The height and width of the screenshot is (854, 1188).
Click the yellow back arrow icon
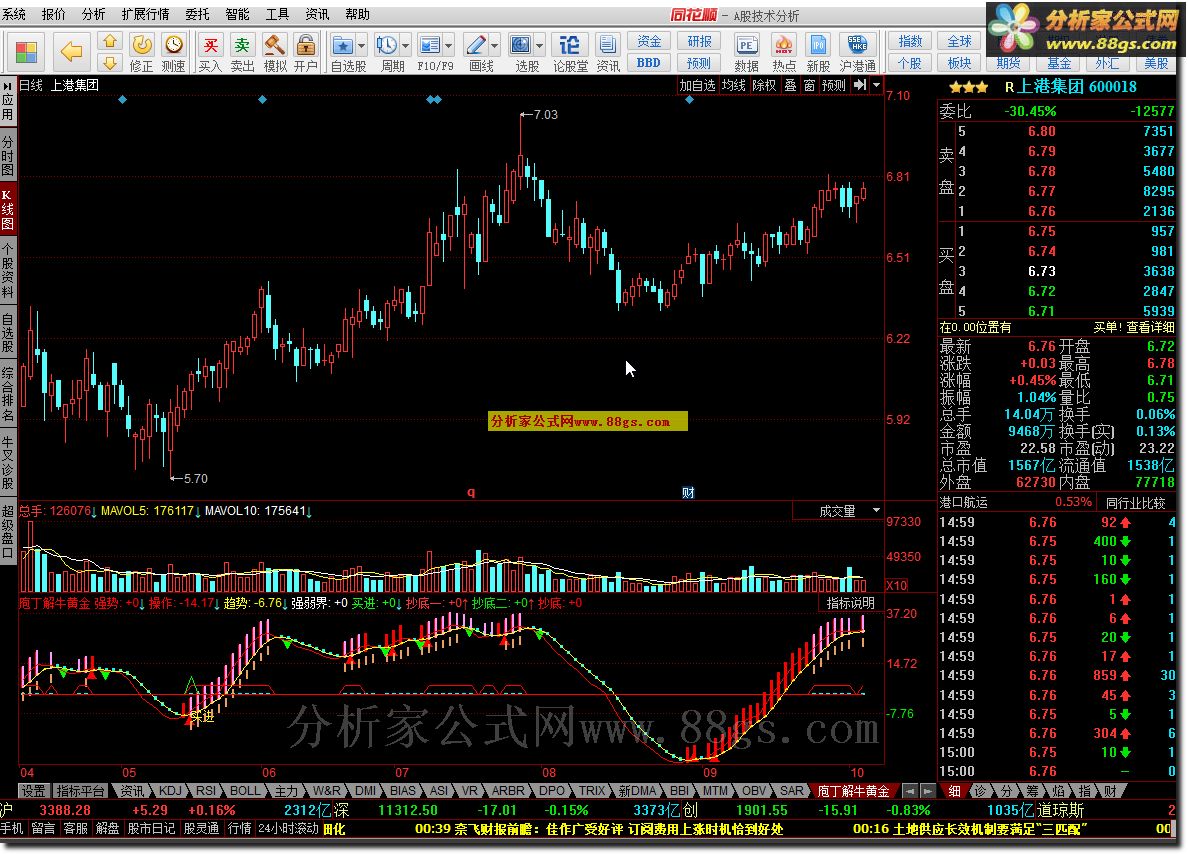point(70,52)
